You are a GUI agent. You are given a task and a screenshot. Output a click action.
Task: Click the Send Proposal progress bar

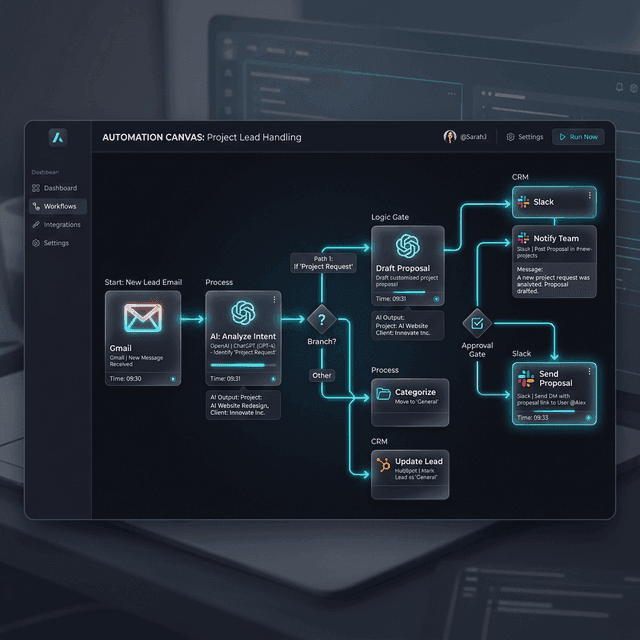click(554, 411)
